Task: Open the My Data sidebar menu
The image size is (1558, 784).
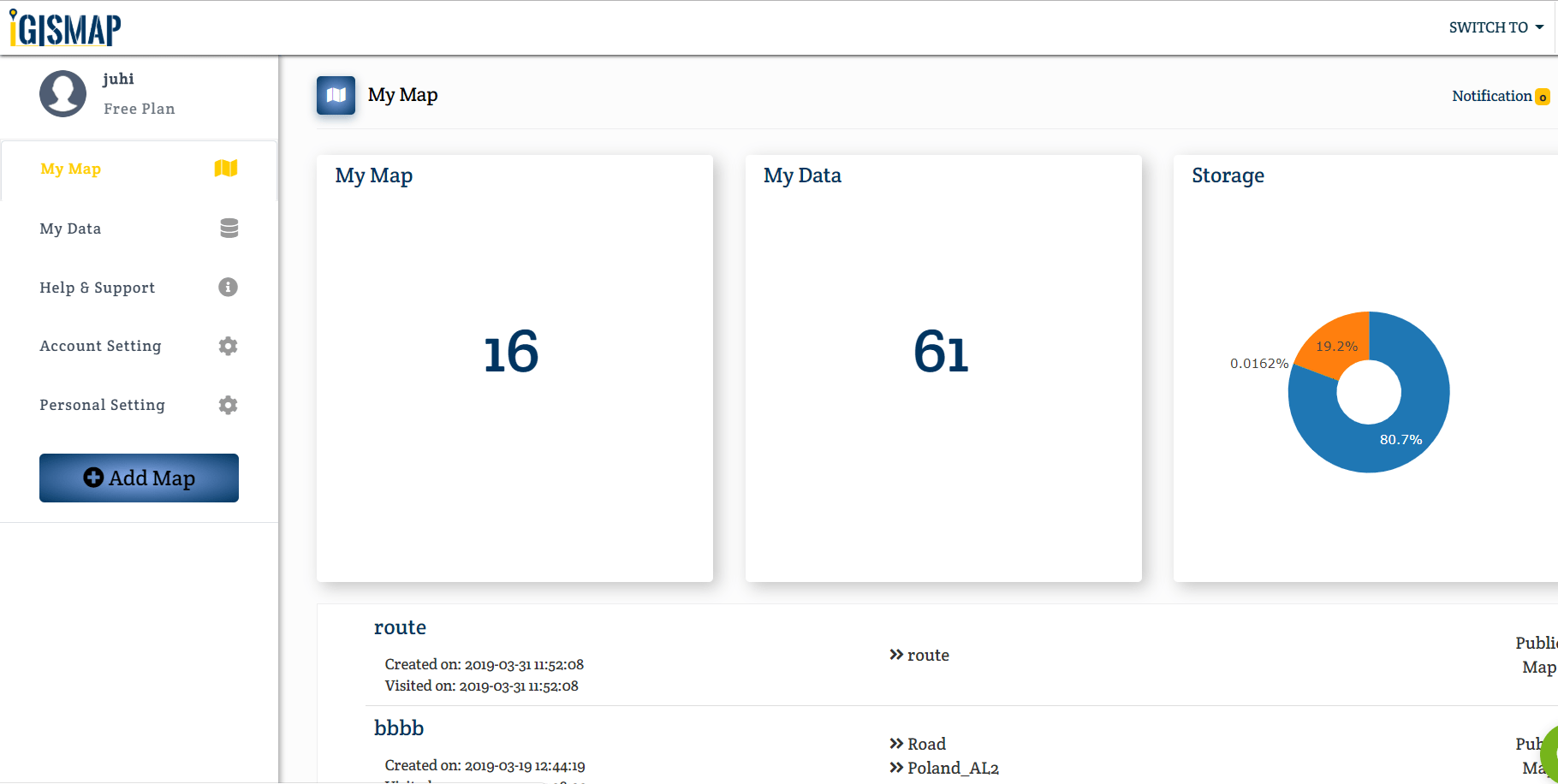Action: 70,229
